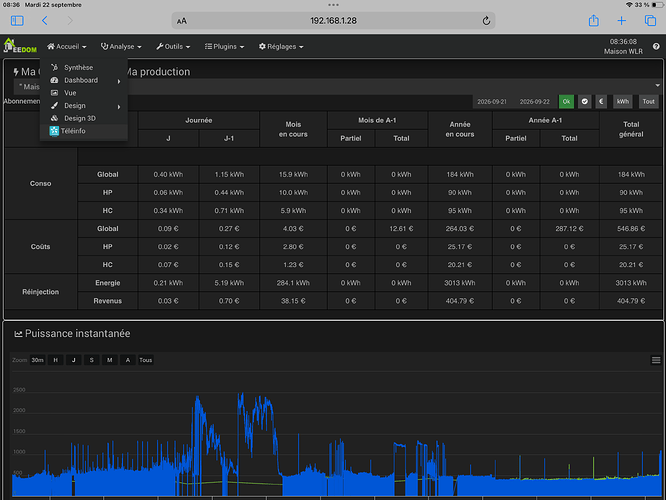The image size is (666, 500).
Task: Set chart zoom to 30m
Action: point(37,360)
